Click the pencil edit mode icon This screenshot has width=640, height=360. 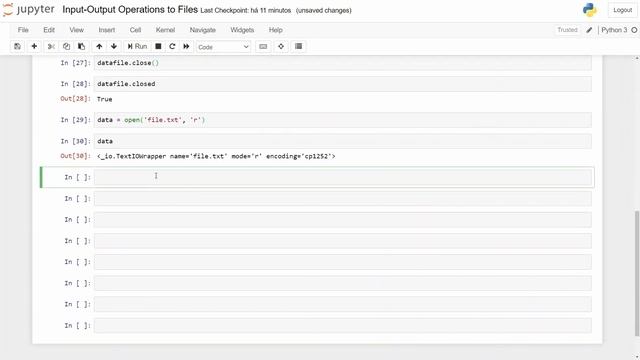click(589, 30)
